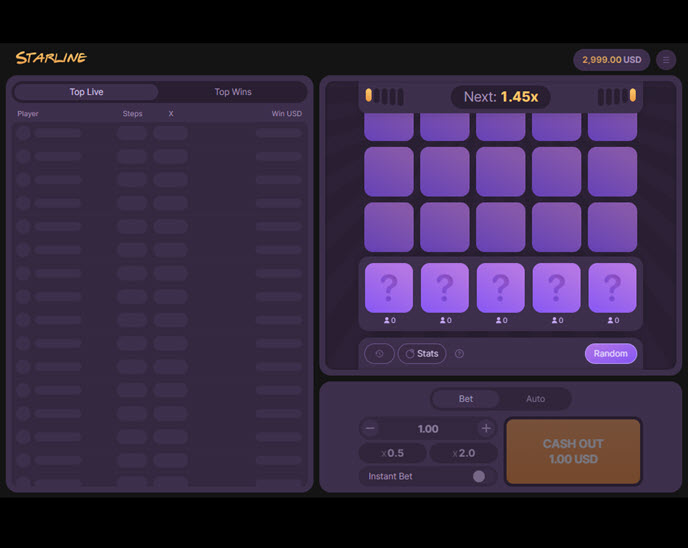Pick the third question mark tile
Viewport: 688px width, 548px height.
point(501,289)
